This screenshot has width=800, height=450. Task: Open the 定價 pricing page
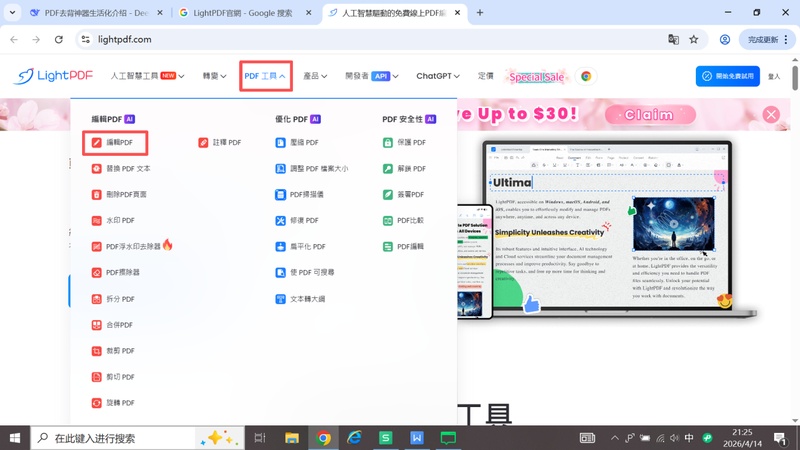click(x=485, y=76)
